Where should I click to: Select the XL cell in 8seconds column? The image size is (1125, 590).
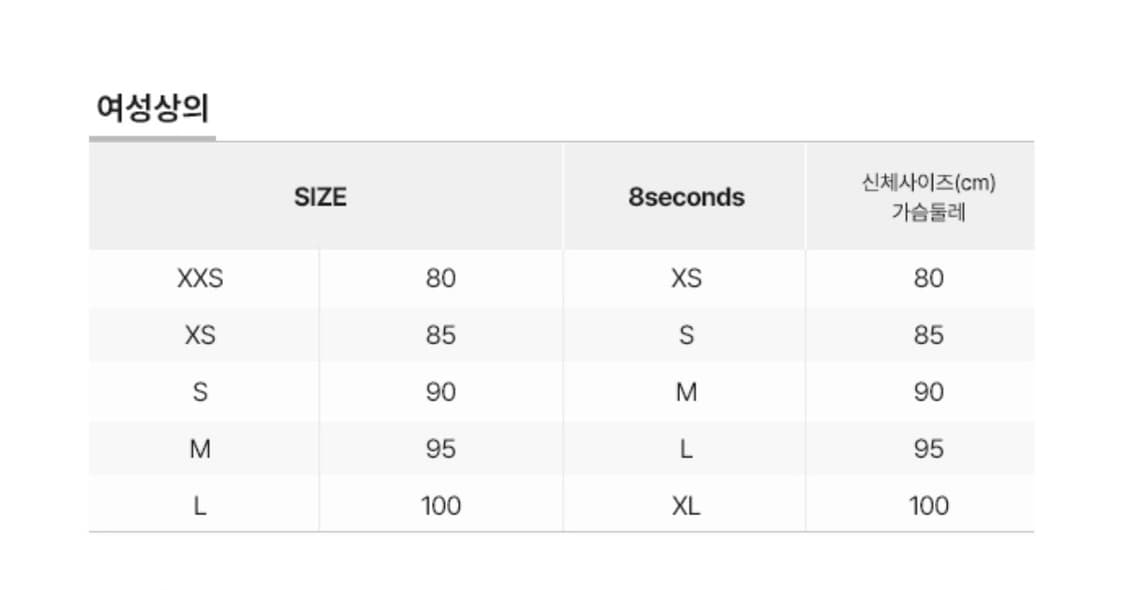[686, 506]
